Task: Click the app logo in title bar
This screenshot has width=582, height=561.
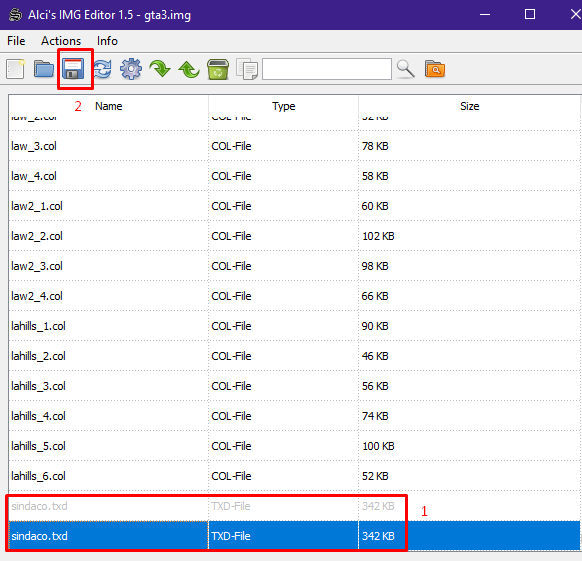Action: pos(16,15)
